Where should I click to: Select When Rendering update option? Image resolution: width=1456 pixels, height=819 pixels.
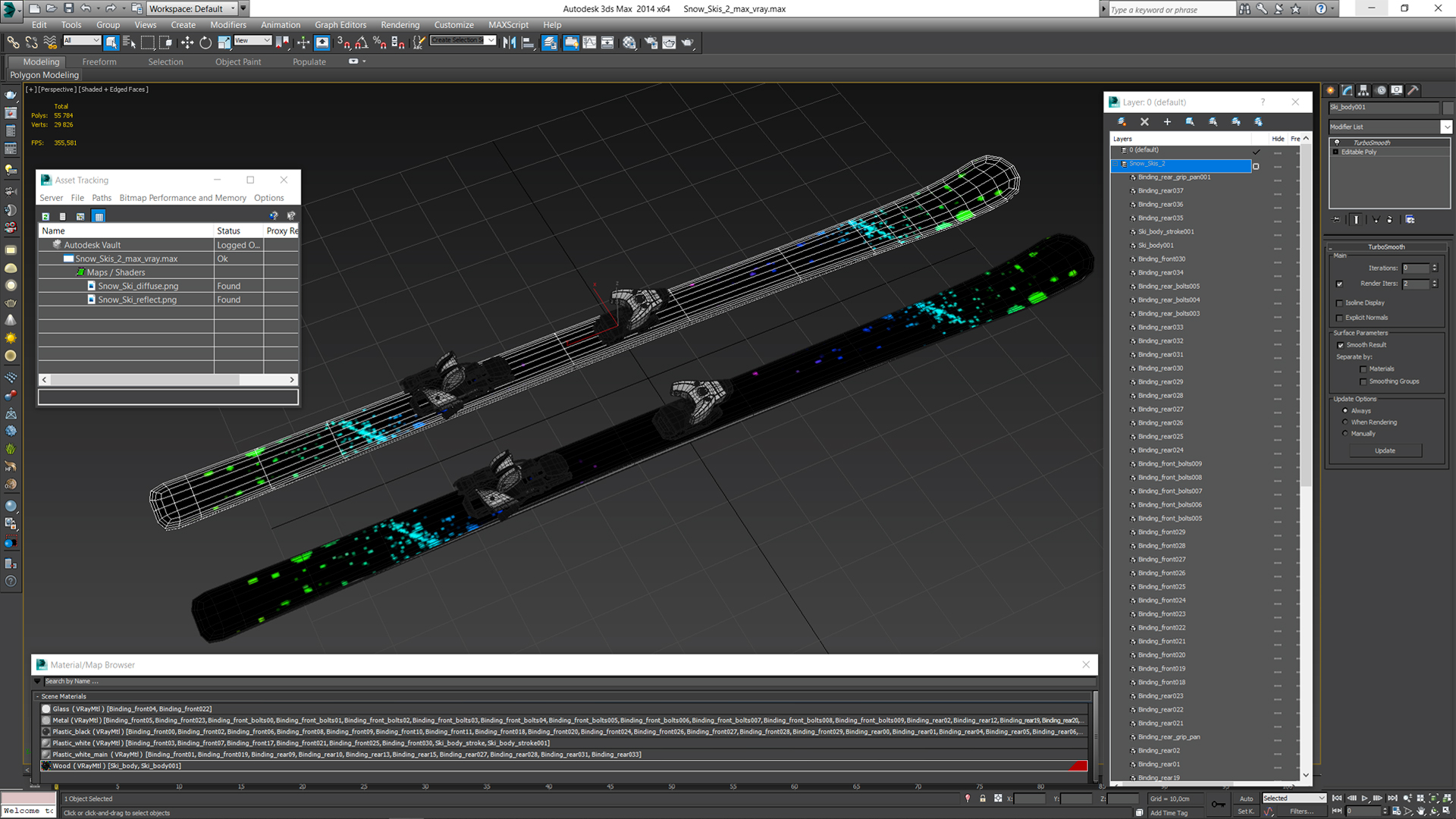click(1345, 422)
